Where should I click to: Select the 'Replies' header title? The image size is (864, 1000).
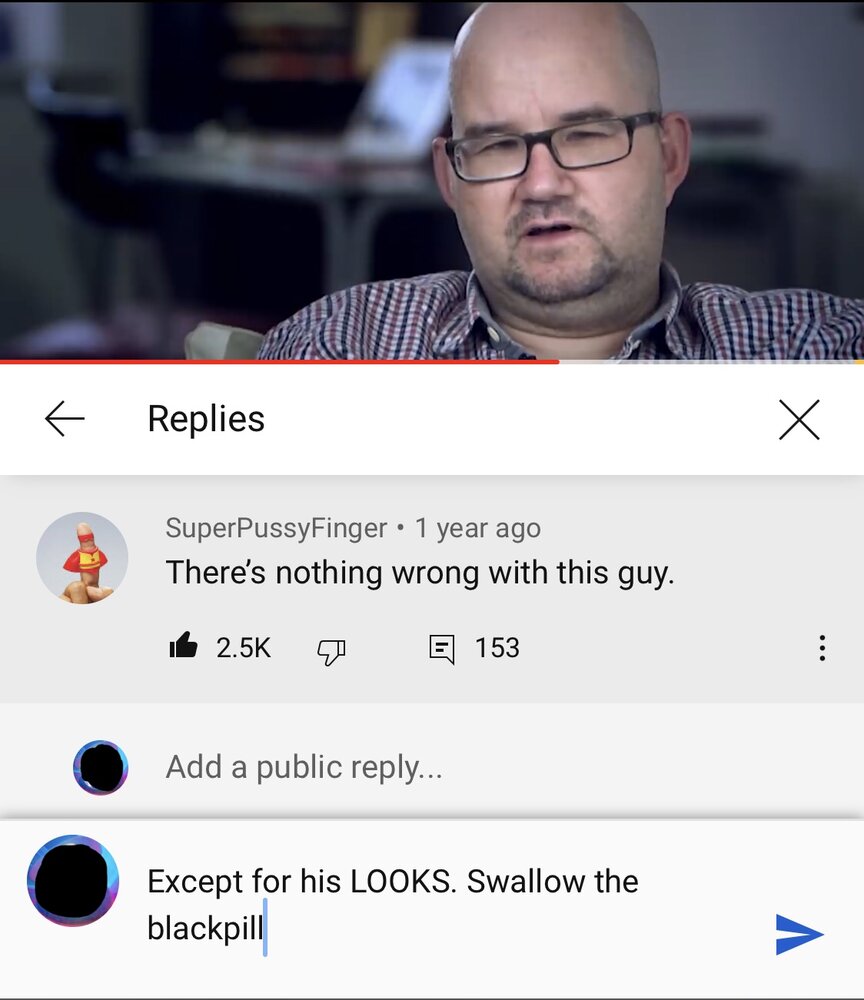click(x=206, y=419)
